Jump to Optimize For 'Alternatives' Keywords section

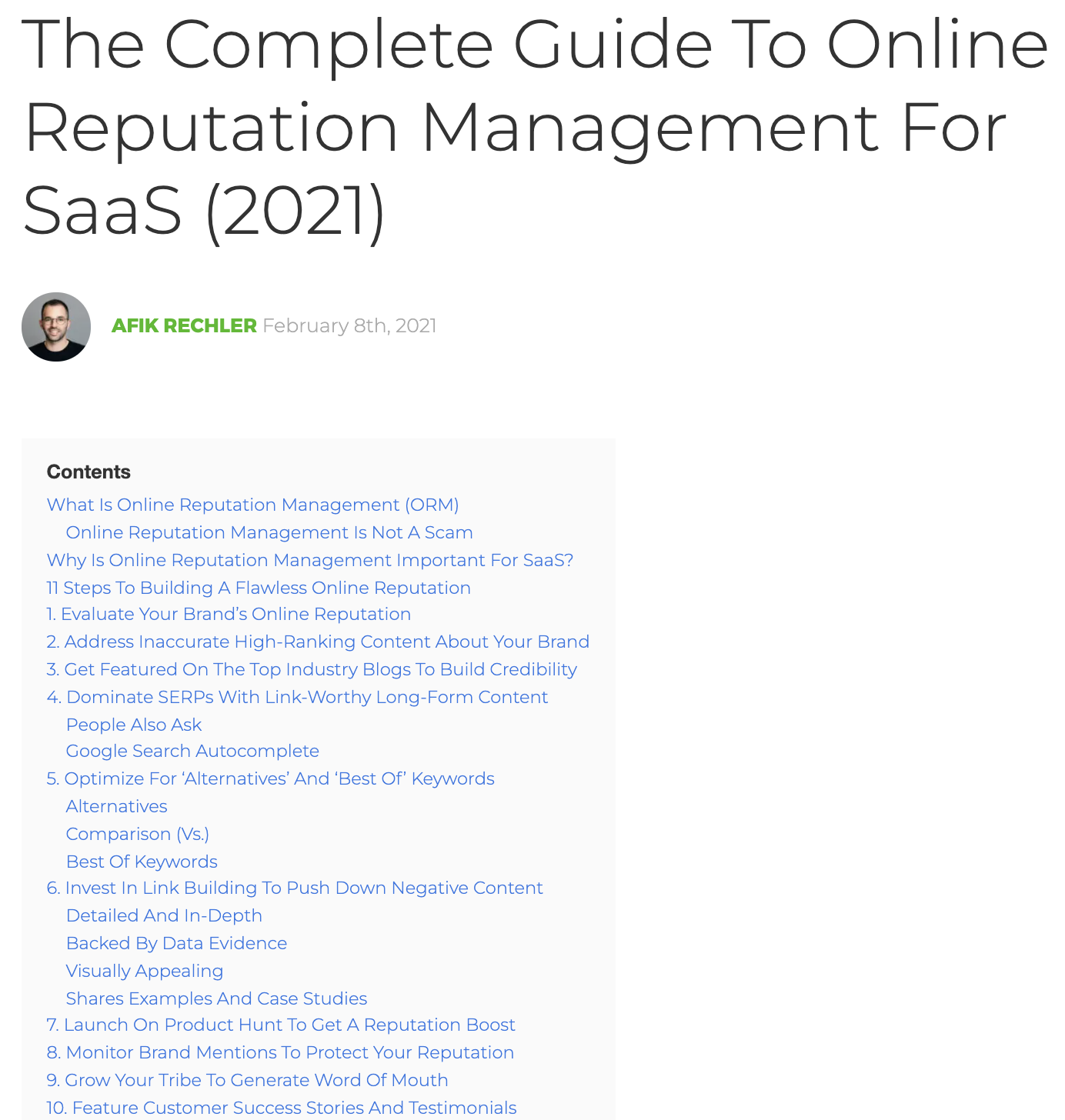pyautogui.click(x=270, y=778)
